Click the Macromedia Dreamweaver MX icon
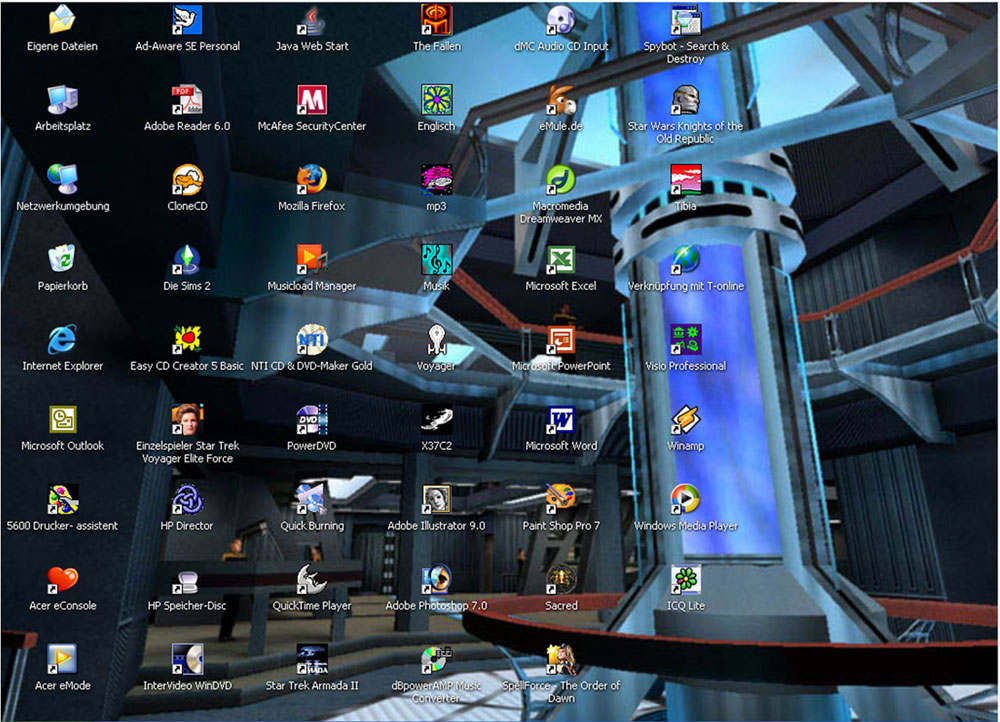The image size is (1000, 722). 561,180
